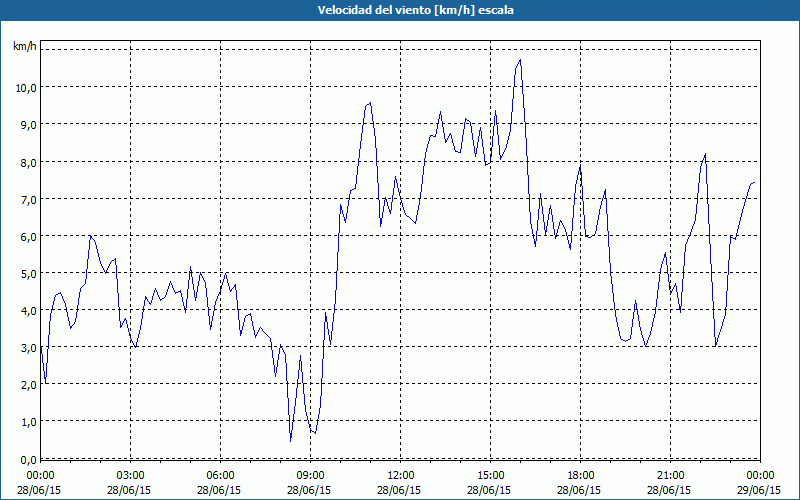The image size is (800, 500).
Task: Click the '7,0' y-axis value
Action: (29, 199)
